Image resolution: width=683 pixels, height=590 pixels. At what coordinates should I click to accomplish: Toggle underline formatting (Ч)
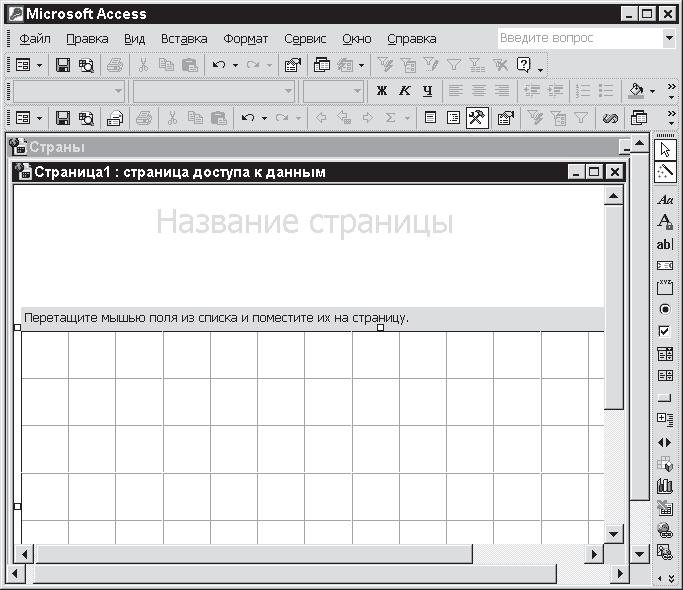click(x=427, y=91)
